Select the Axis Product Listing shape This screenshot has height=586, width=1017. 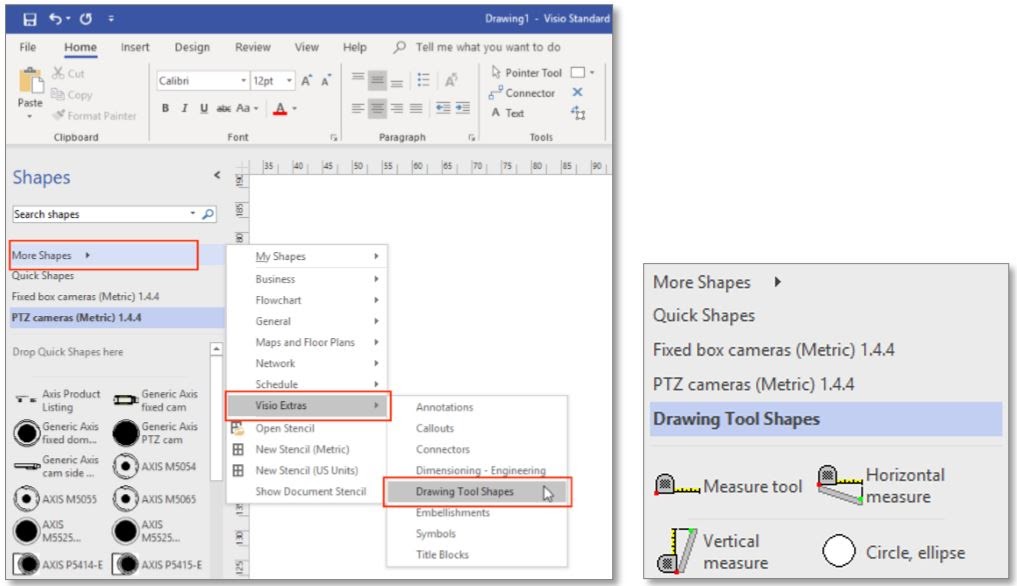coord(58,400)
